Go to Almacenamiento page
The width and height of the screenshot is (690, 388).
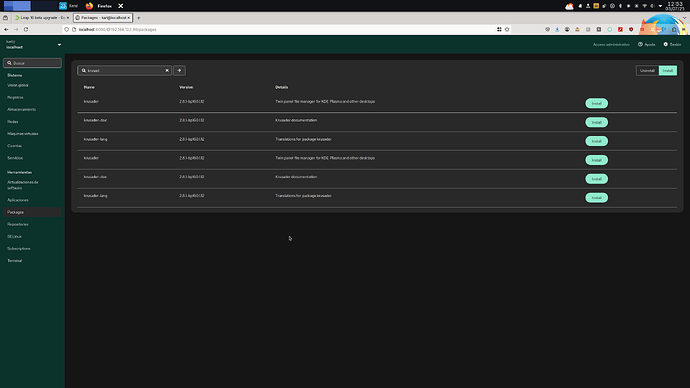(22, 110)
